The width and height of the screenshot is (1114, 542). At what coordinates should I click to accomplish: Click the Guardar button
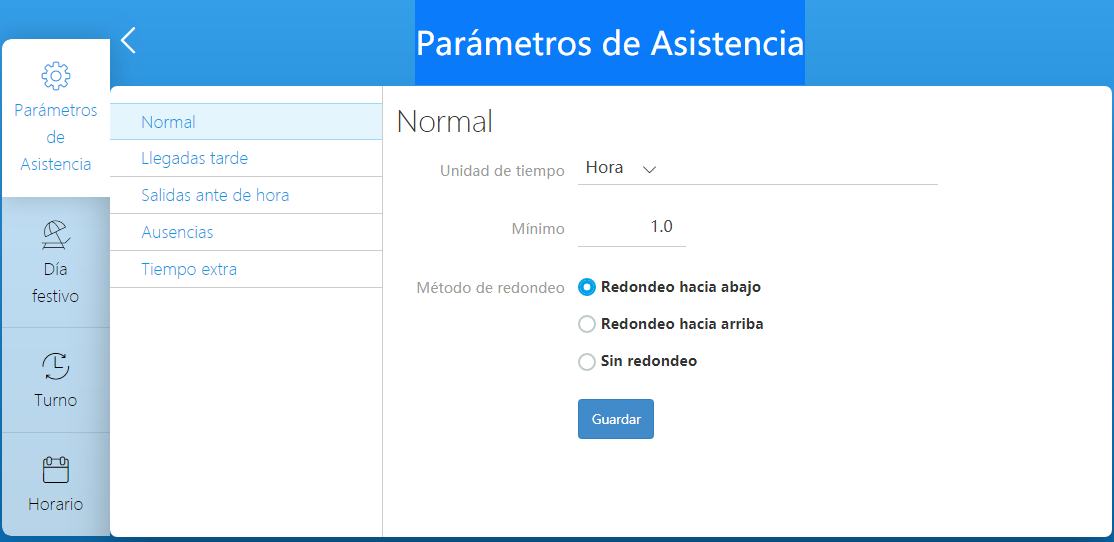coord(615,419)
